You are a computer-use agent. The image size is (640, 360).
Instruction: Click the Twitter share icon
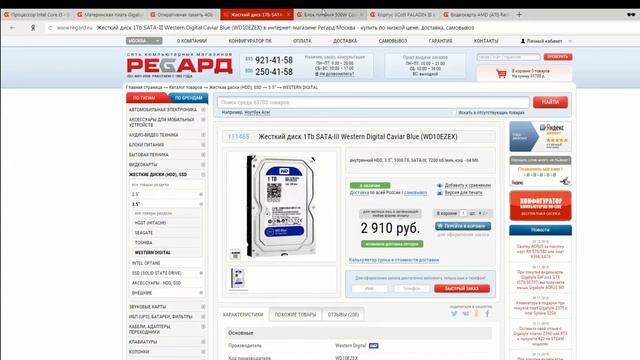click(x=454, y=313)
